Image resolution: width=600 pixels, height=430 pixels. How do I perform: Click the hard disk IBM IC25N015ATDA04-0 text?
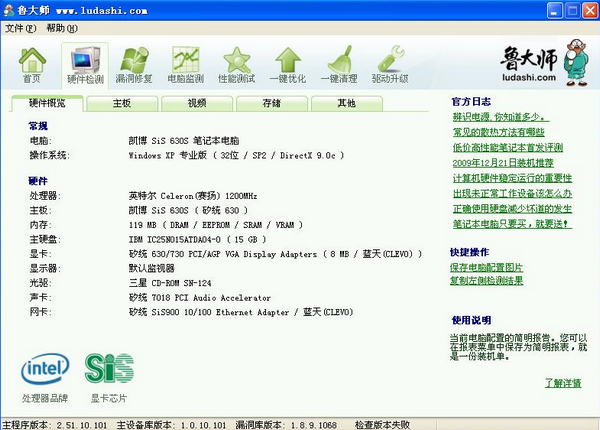[197, 239]
